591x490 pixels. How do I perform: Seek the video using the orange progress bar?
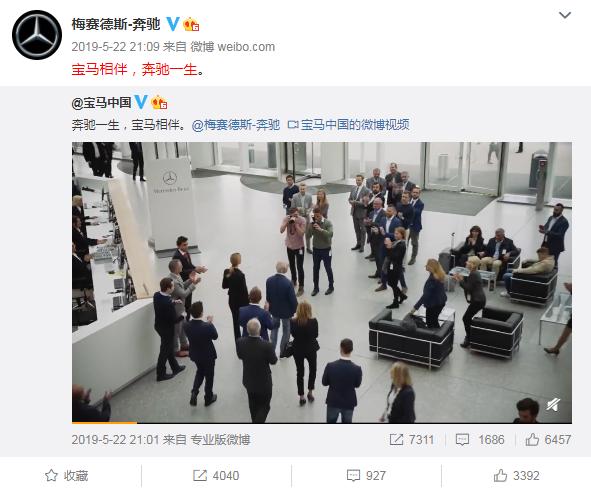322,423
